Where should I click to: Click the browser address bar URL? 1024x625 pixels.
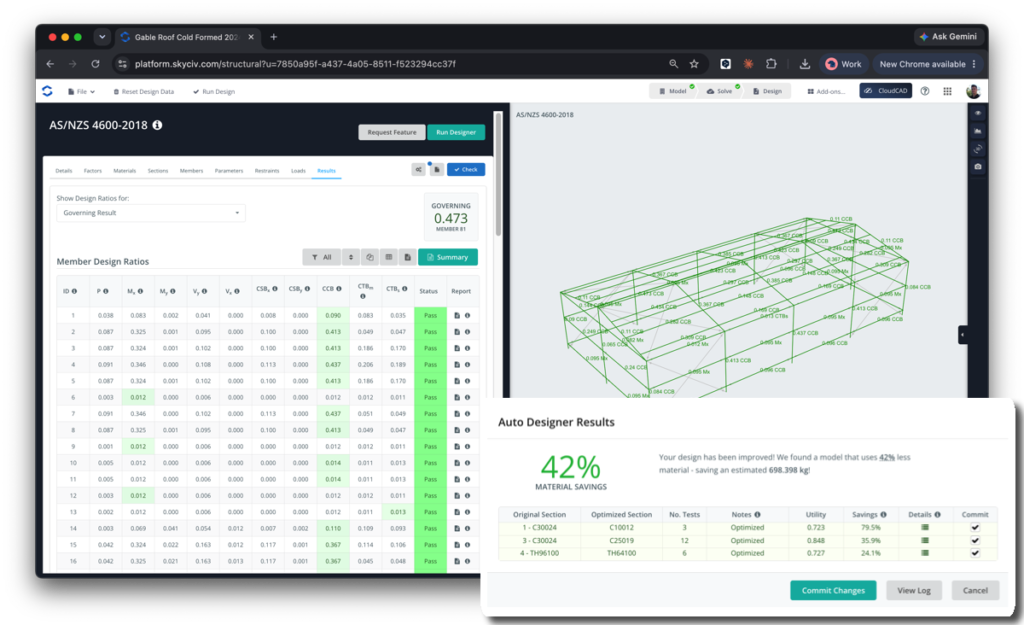(x=295, y=64)
